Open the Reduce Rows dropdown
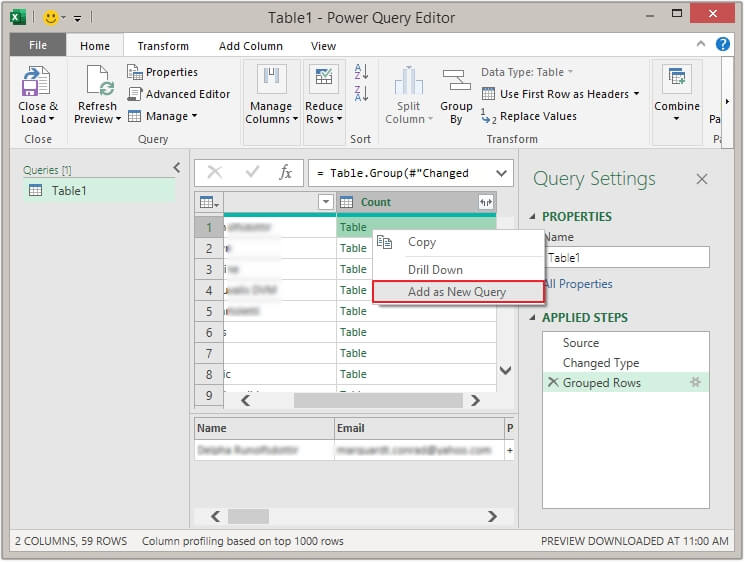This screenshot has height=562, width=745. coord(324,112)
